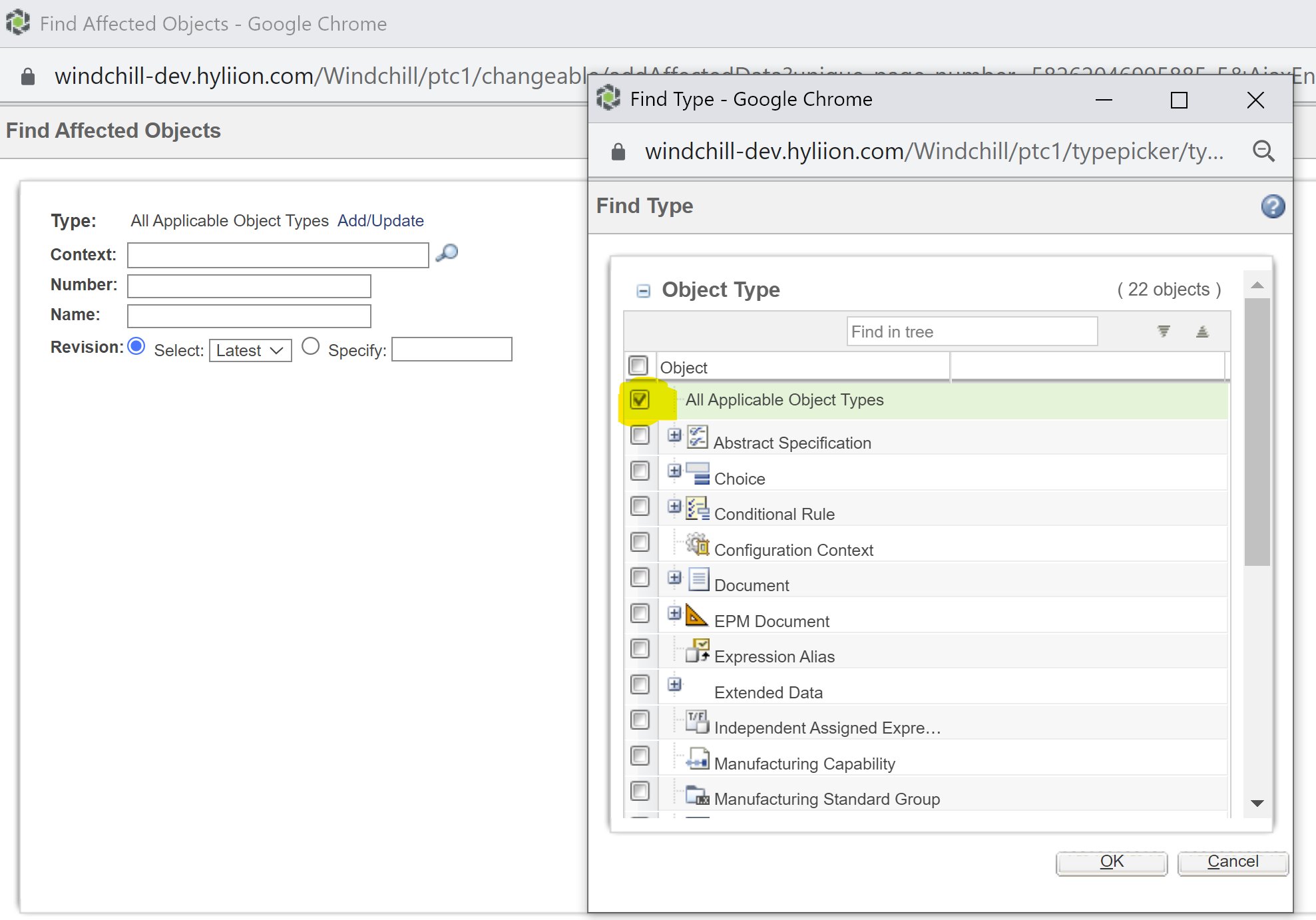Screen dimensions: 1316x920
Task: Click the Abstract Specification type icon
Action: [x=697, y=437]
